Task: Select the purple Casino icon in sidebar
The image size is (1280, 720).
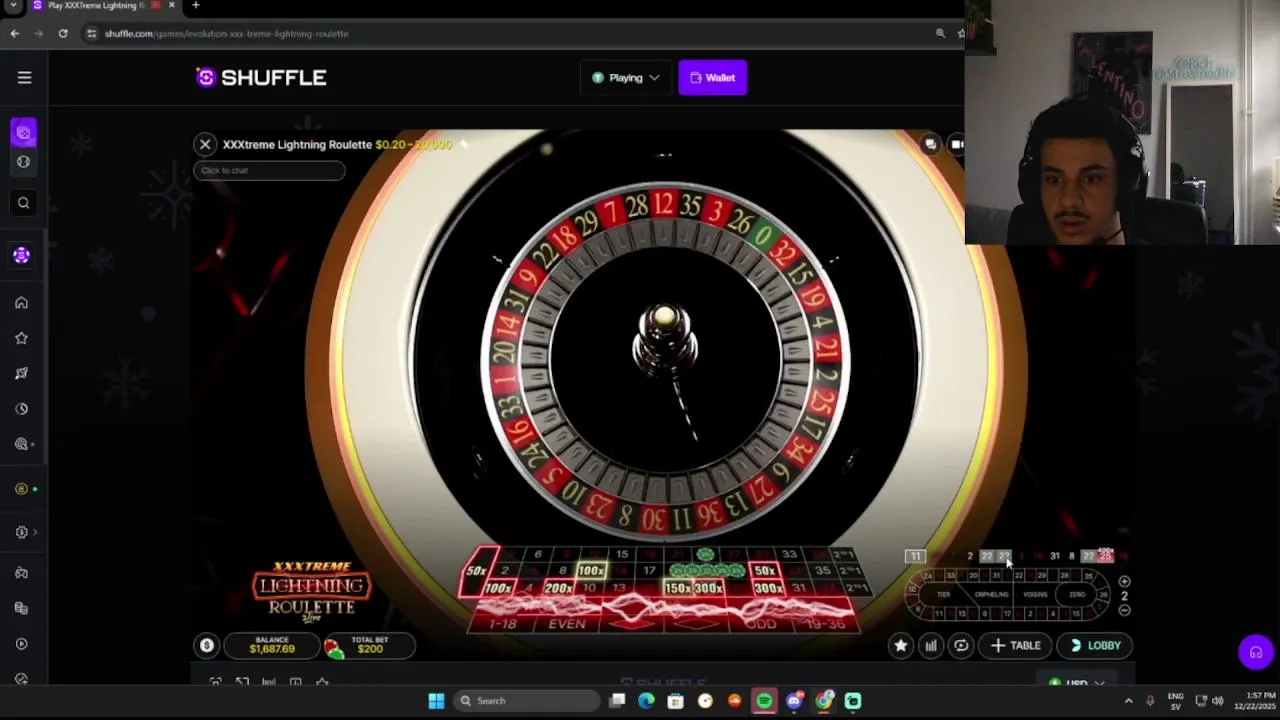Action: [24, 132]
